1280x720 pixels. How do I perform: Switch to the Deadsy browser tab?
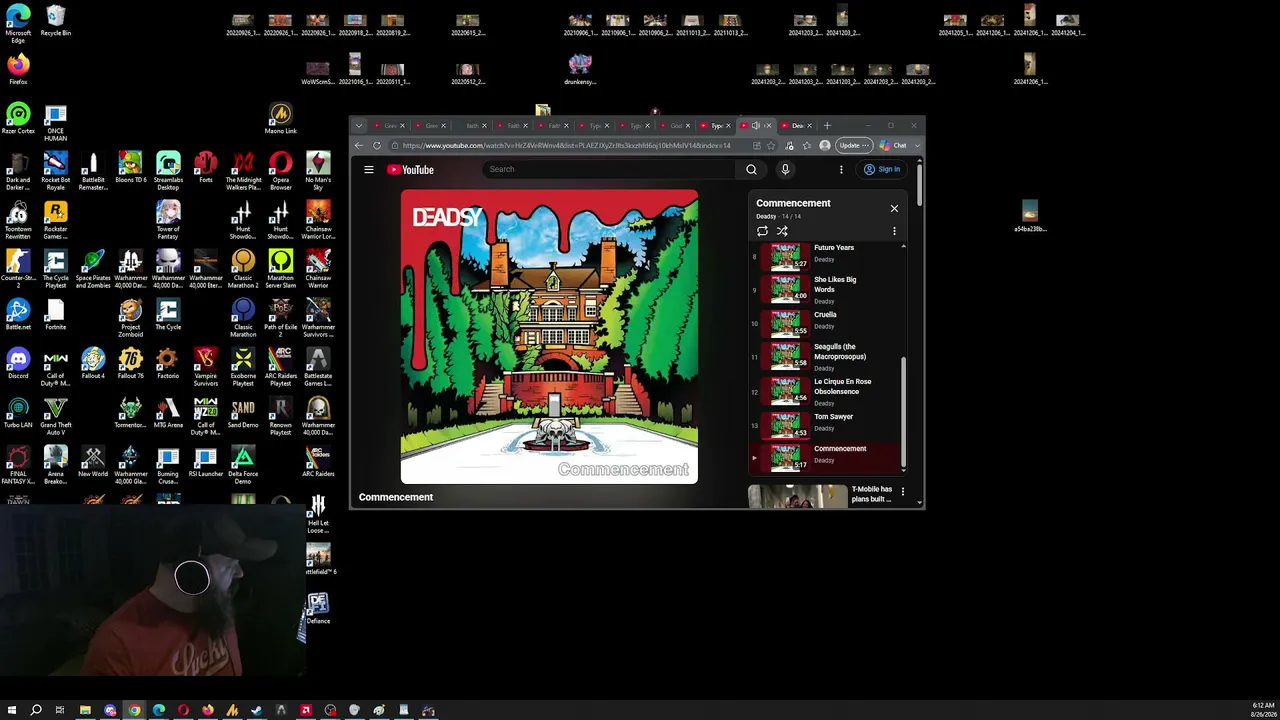click(x=797, y=126)
